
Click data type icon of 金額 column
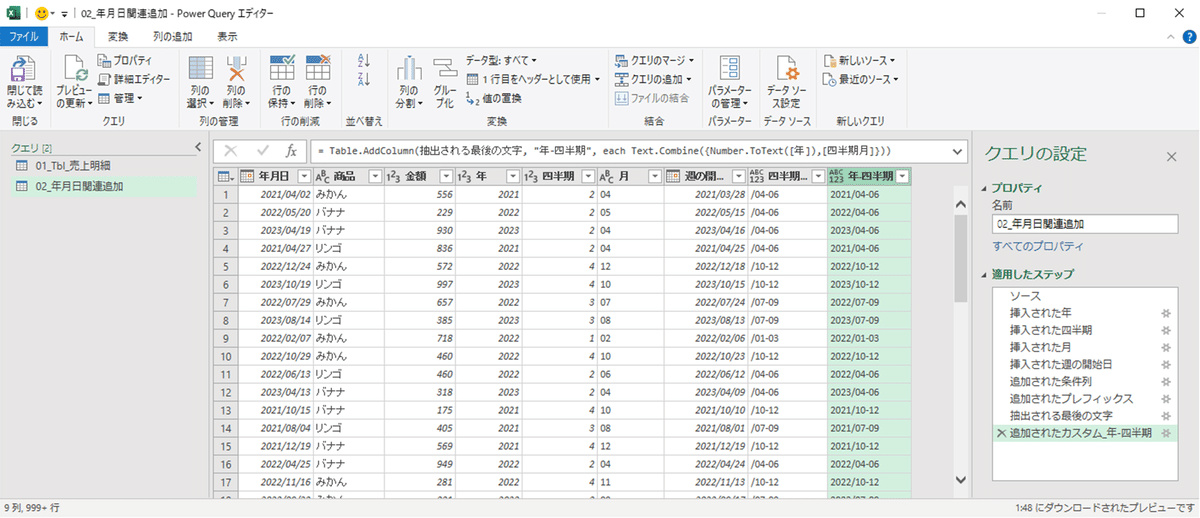[393, 177]
